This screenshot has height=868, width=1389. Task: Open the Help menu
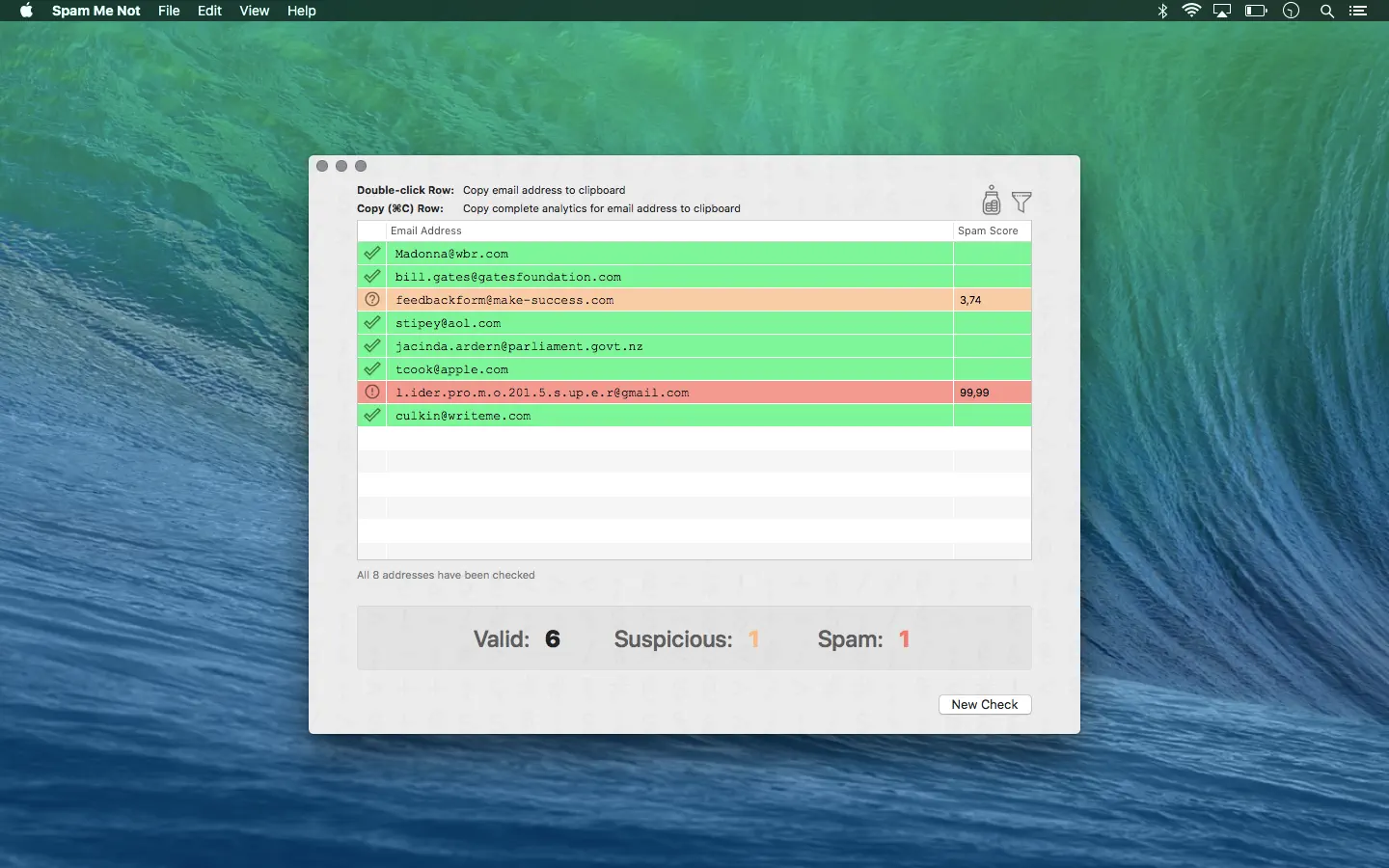click(302, 11)
